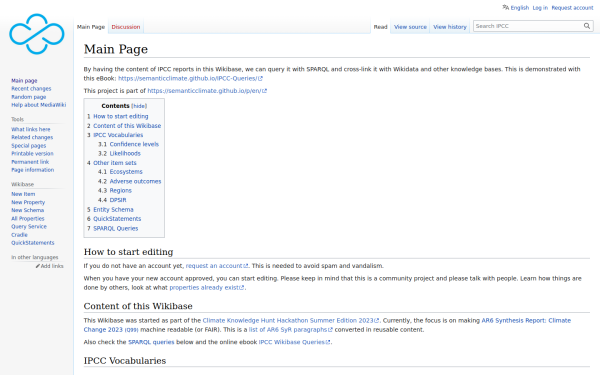The image size is (600, 375).
Task: Jump to Confidence levels section
Action: (134, 144)
